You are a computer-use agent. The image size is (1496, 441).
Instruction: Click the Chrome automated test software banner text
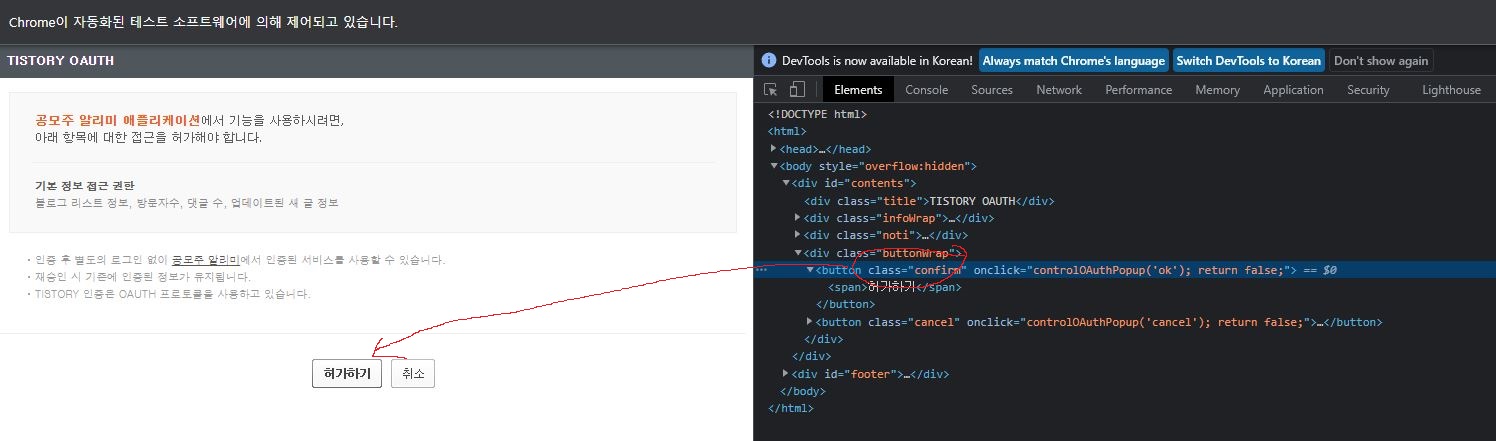click(203, 22)
